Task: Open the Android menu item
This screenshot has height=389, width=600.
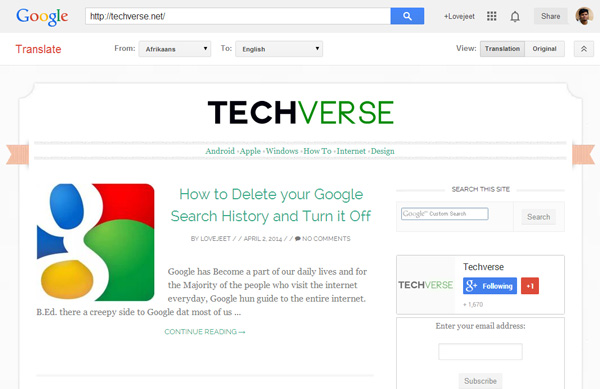Action: pyautogui.click(x=220, y=151)
